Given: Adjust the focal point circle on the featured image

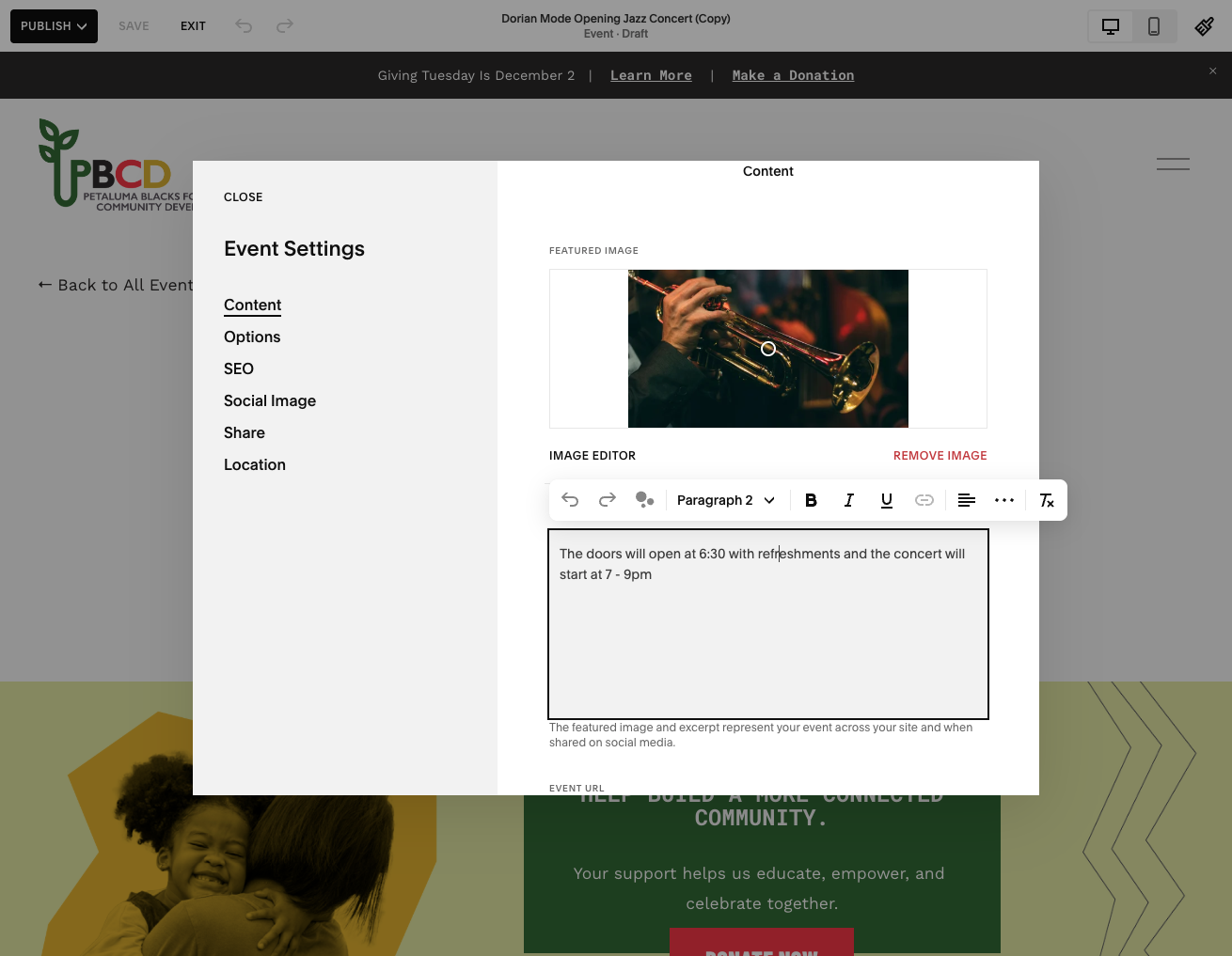Looking at the screenshot, I should [x=768, y=349].
